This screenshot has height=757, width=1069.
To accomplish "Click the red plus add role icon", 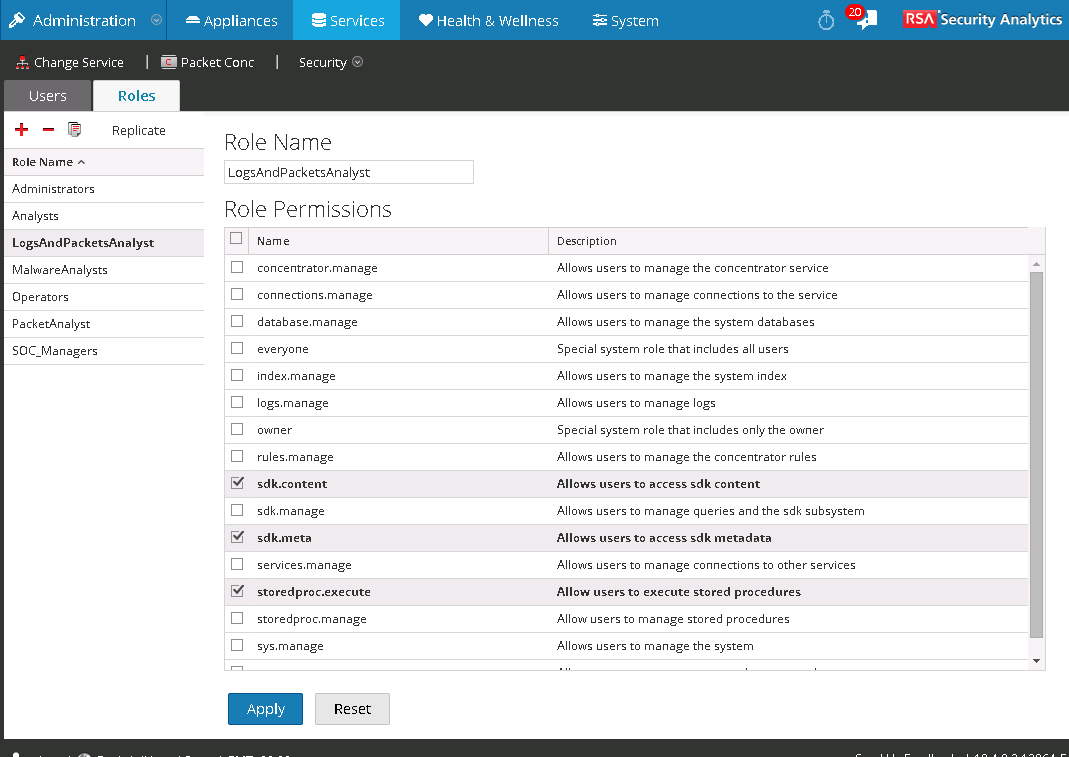I will [22, 130].
